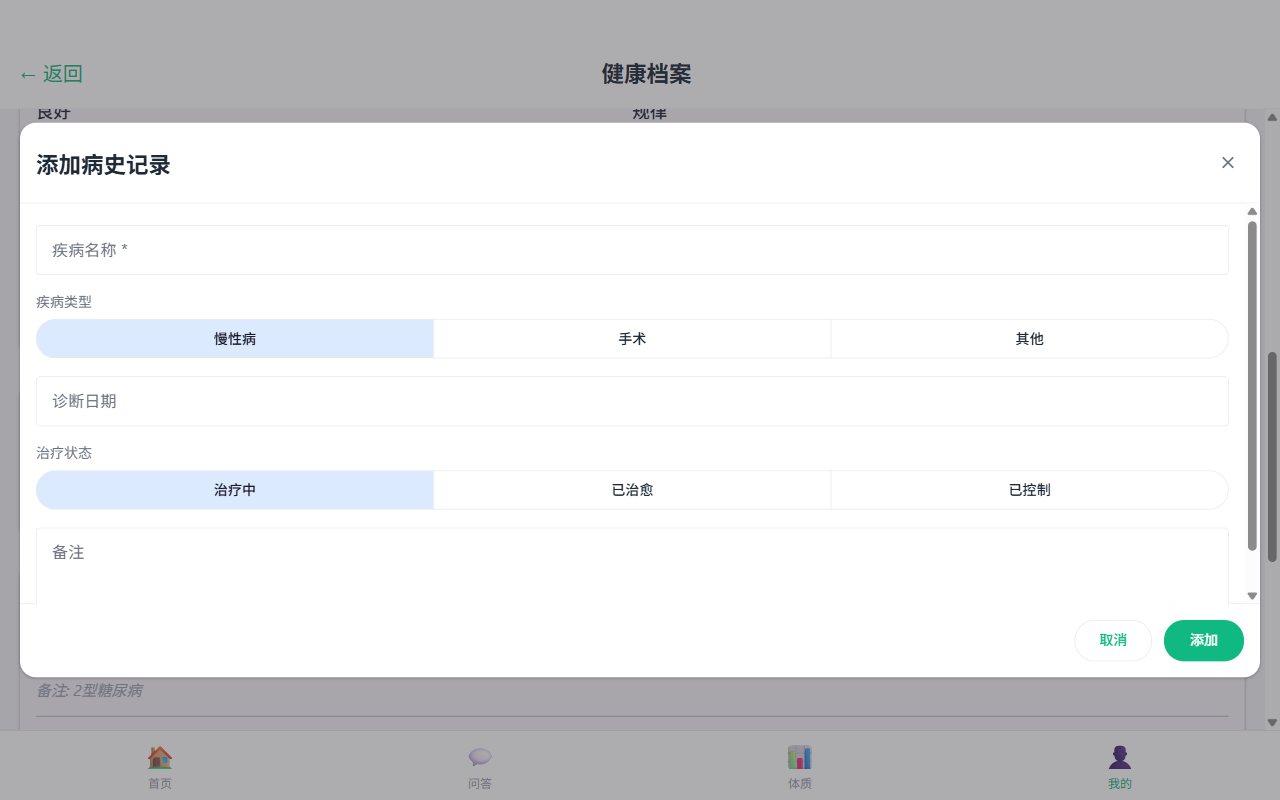This screenshot has width=1280, height=800.
Task: Select 其他 disease type
Action: (1029, 339)
